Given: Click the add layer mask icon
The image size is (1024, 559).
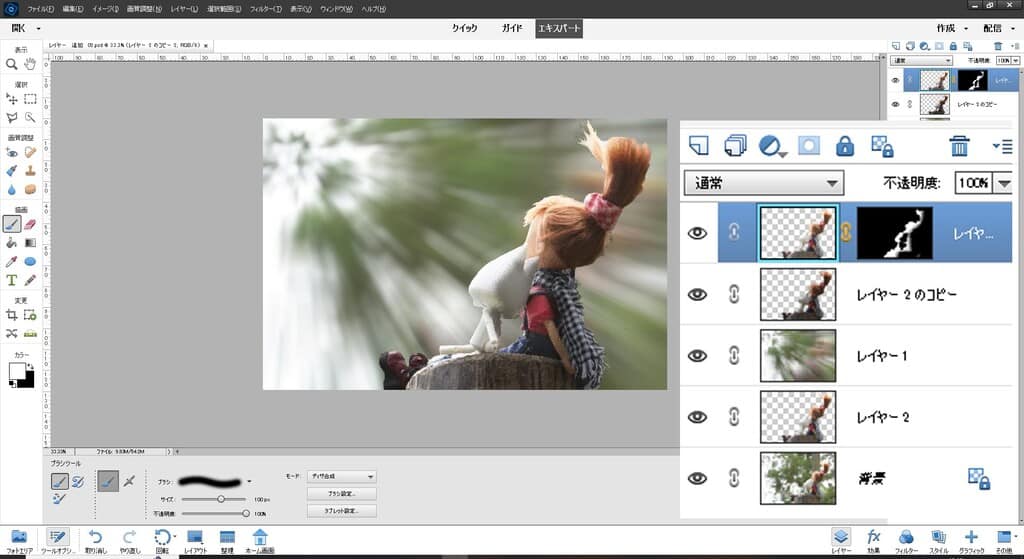Looking at the screenshot, I should (x=808, y=146).
